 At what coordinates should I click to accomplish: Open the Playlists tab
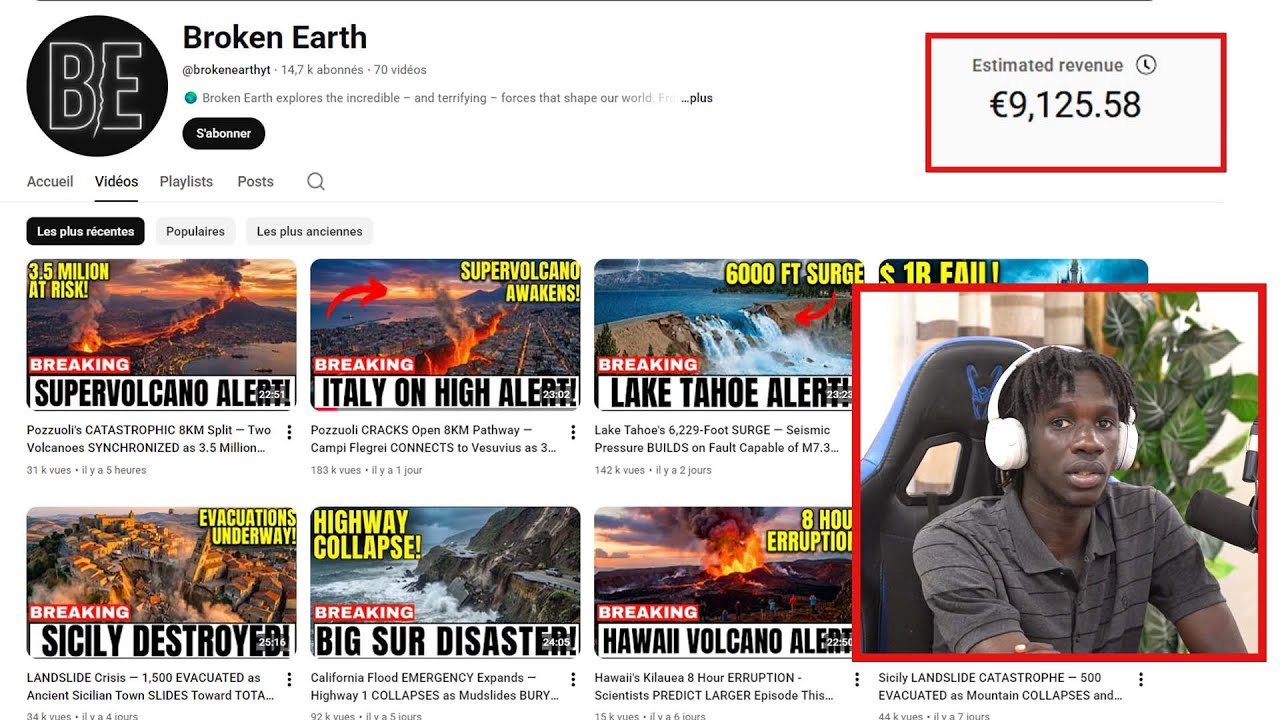pyautogui.click(x=186, y=181)
